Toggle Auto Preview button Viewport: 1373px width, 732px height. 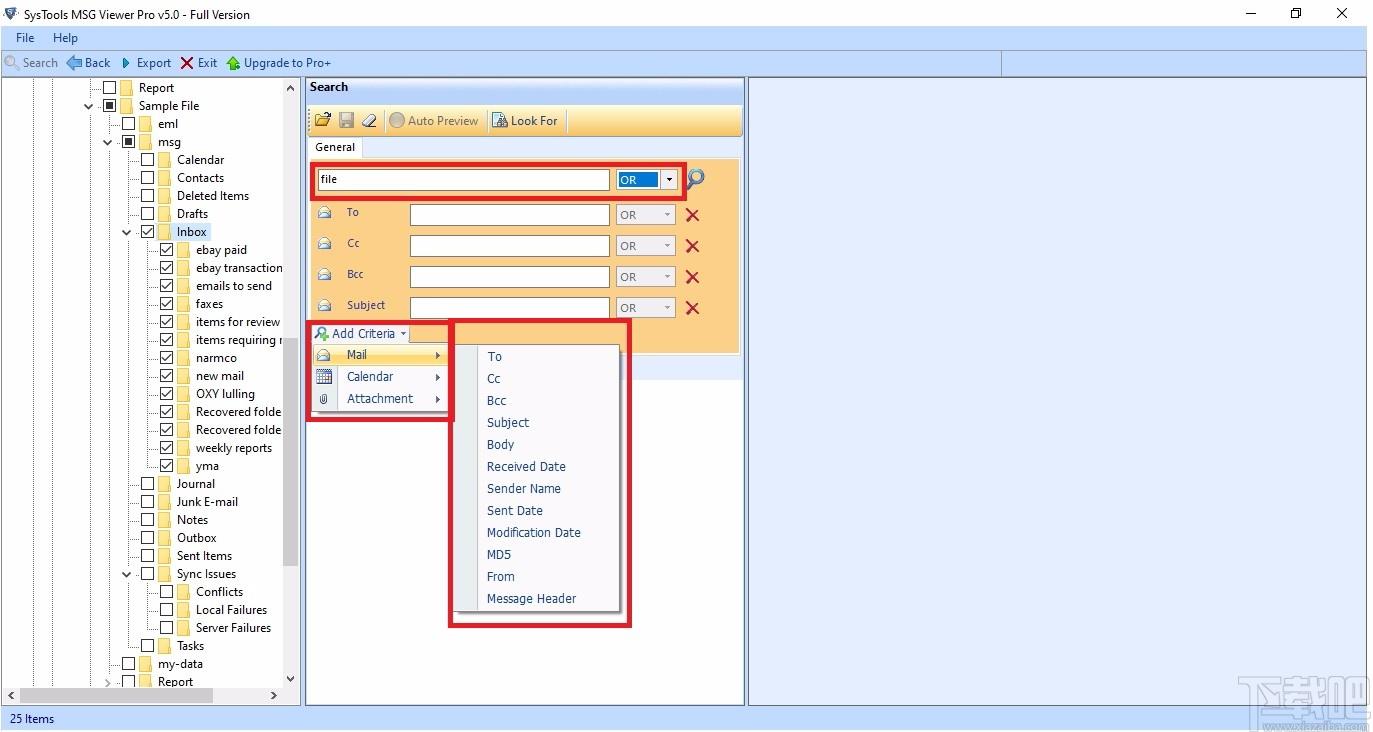[434, 121]
